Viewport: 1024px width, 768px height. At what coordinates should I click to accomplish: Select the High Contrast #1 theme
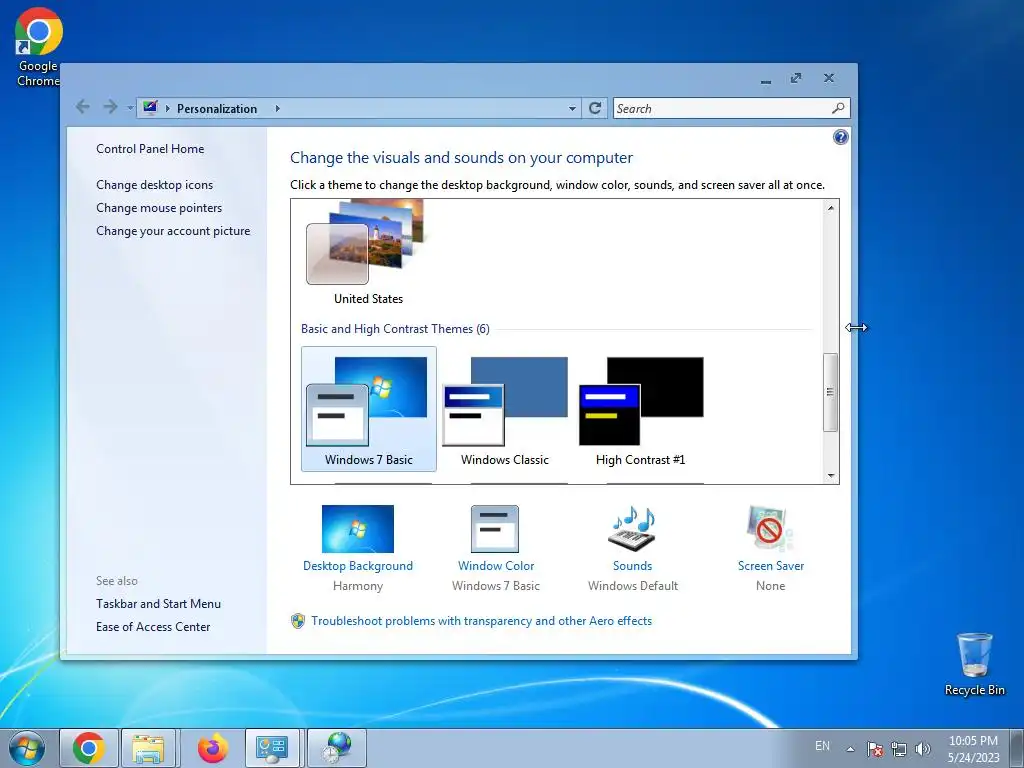[x=641, y=409]
